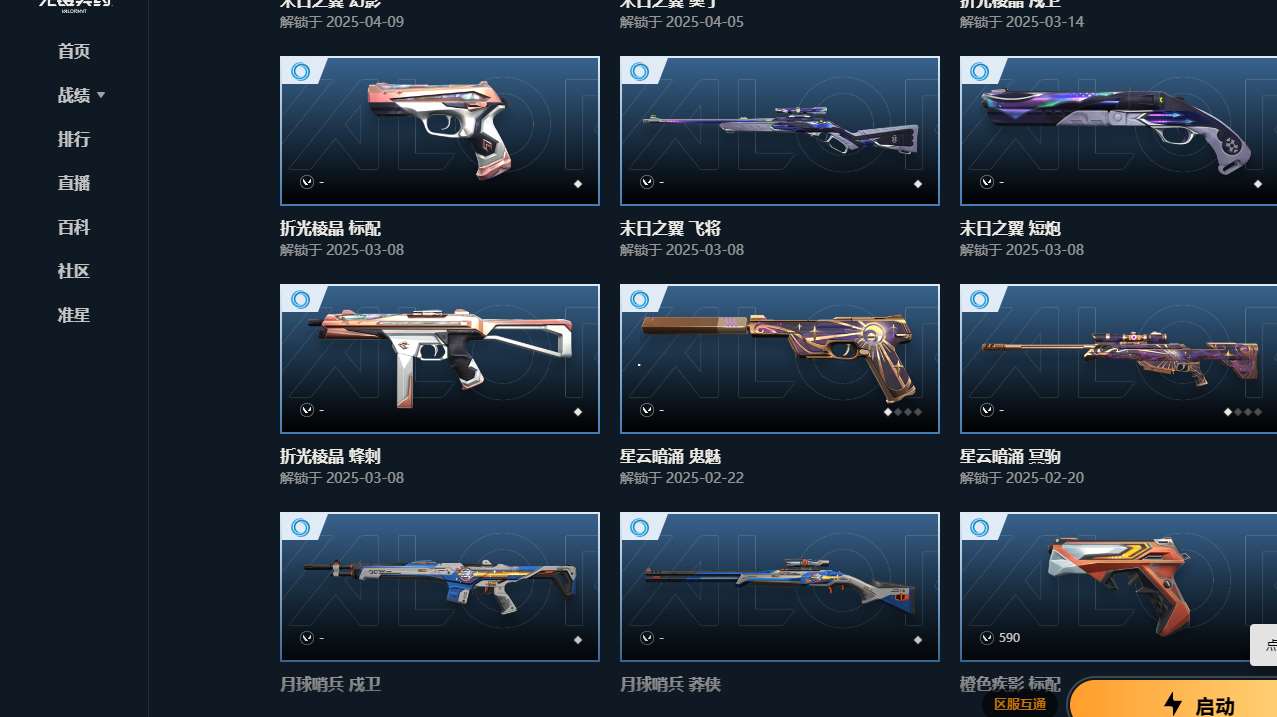The image size is (1277, 717).
Task: Click the VP currency icon on 橙色疾影 标配 card
Action: [x=987, y=638]
